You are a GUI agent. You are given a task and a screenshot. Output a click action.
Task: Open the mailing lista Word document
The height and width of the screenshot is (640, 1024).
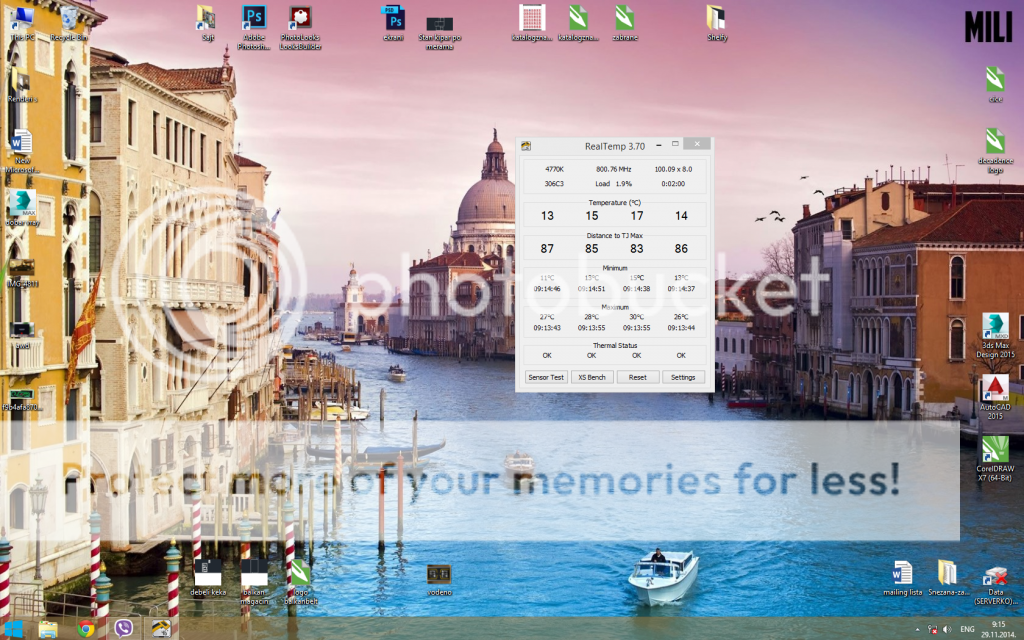[x=902, y=573]
